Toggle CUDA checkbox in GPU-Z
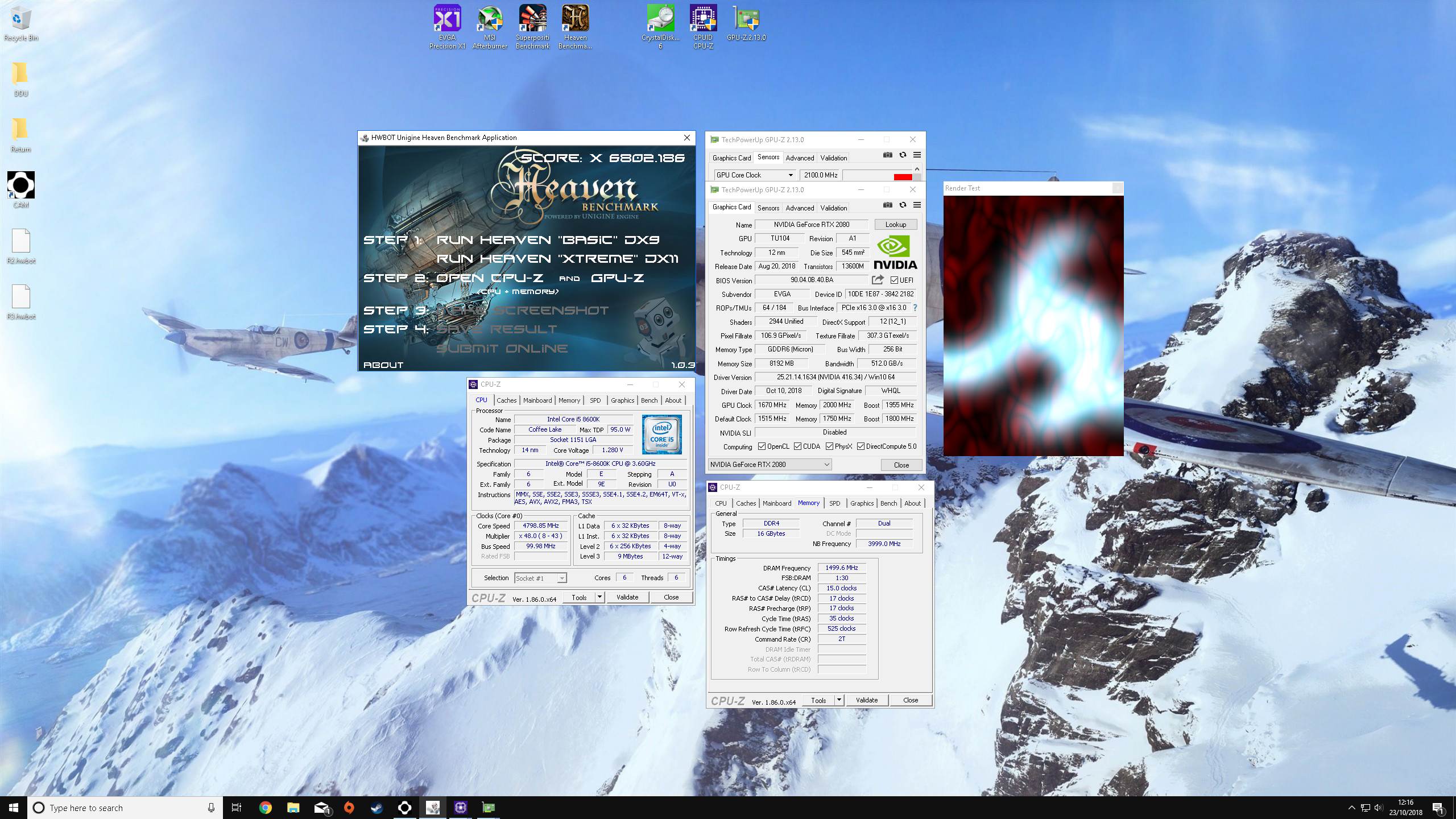1456x819 pixels. pyautogui.click(x=798, y=446)
